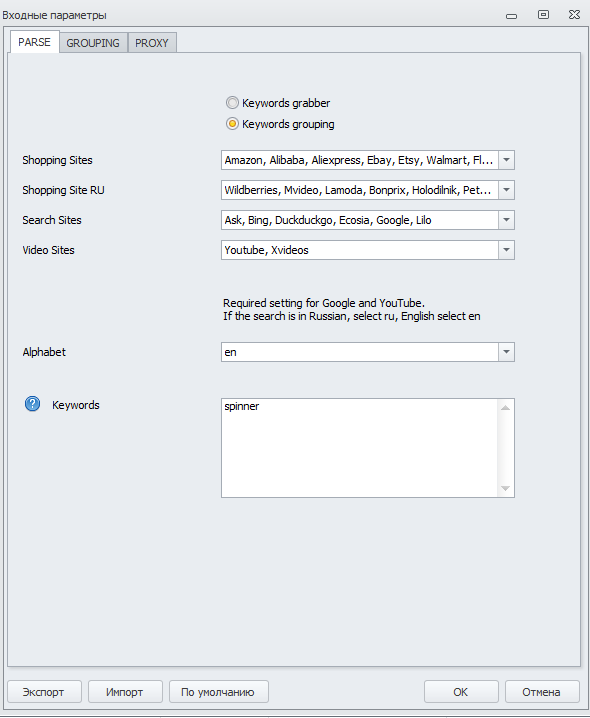Click the Video Sites label
Viewport: 590px width, 718px height.
pos(48,250)
